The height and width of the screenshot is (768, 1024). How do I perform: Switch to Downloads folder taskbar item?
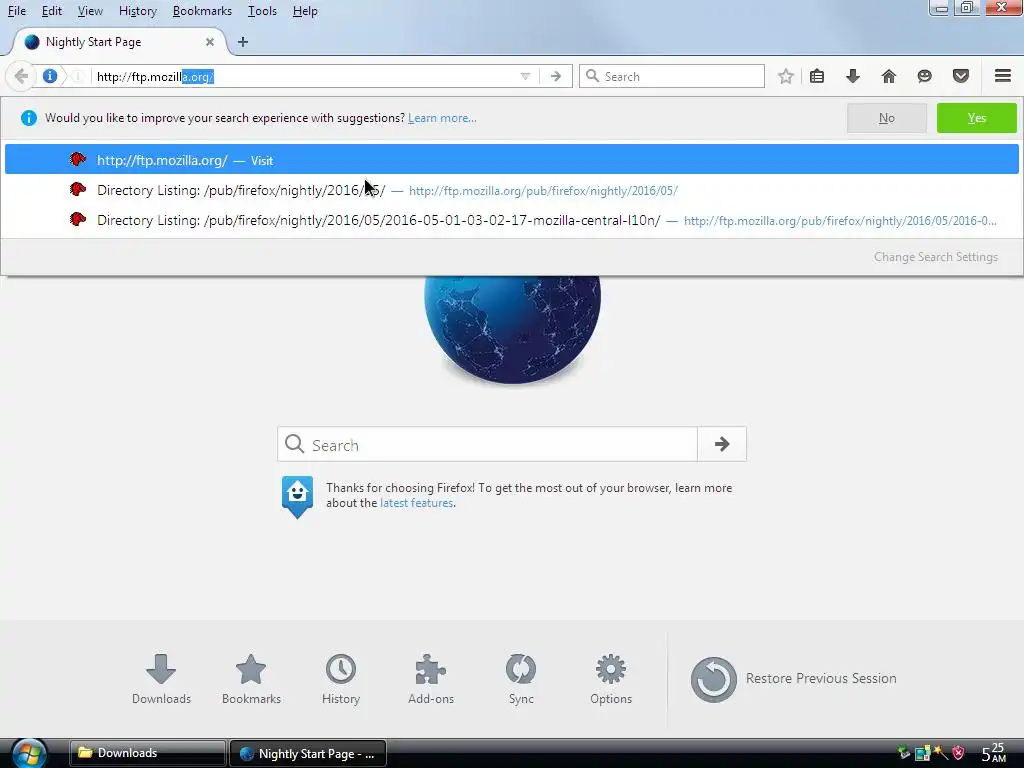(148, 753)
